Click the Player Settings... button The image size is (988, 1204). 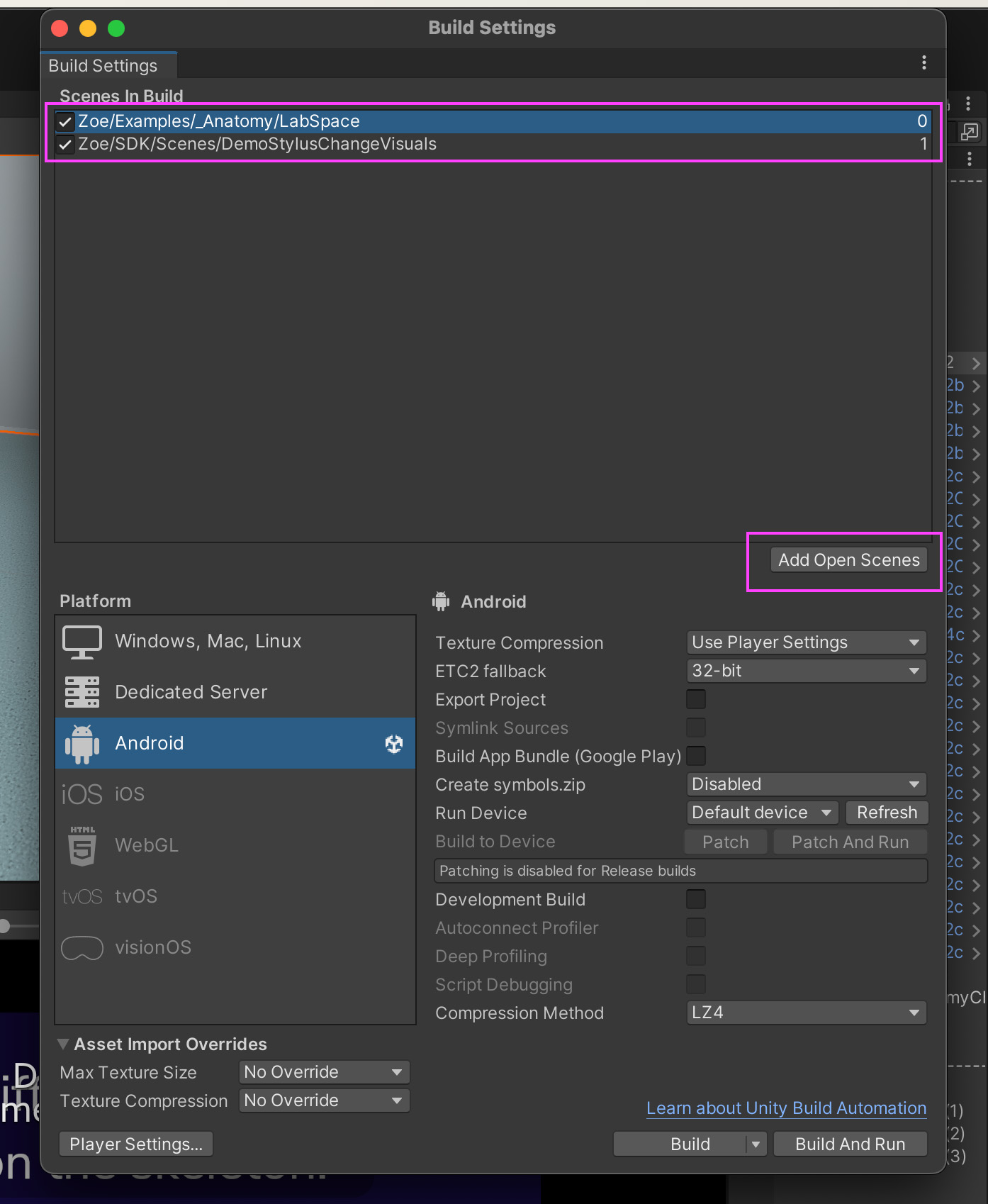point(136,1144)
